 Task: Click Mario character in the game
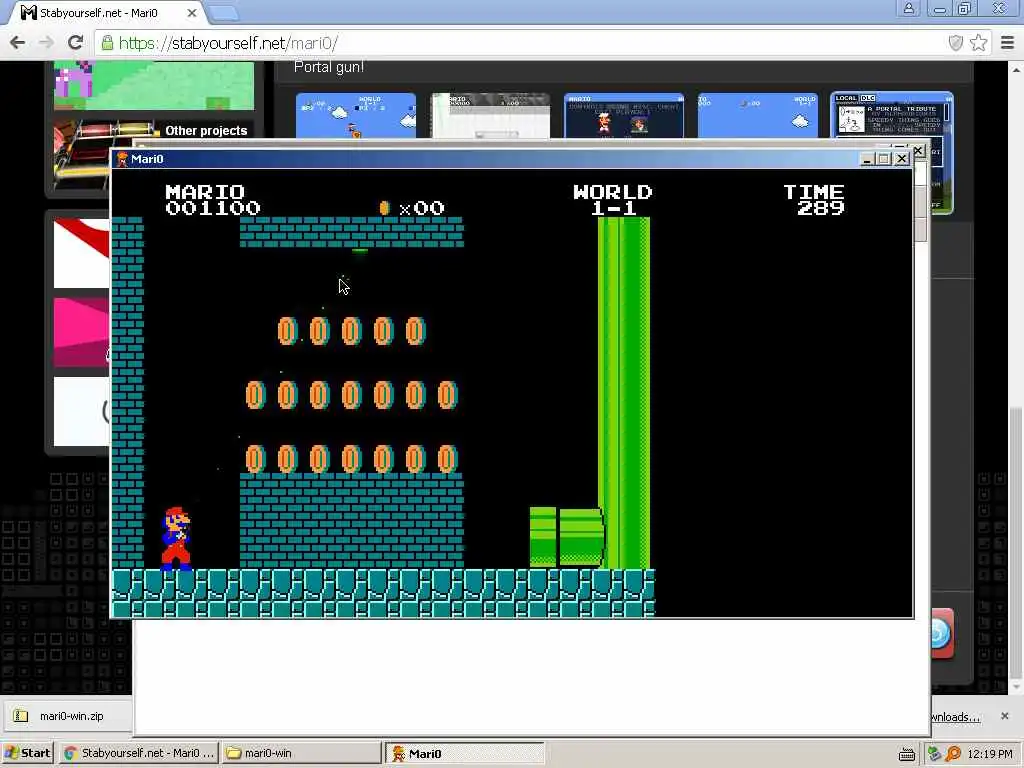coord(176,538)
